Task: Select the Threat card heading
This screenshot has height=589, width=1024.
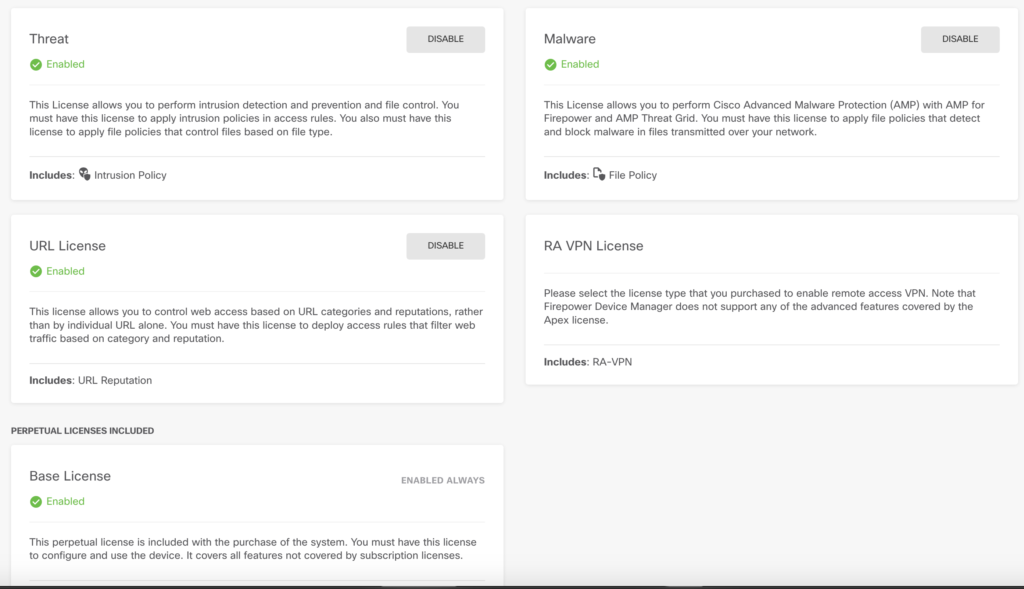Action: click(49, 39)
